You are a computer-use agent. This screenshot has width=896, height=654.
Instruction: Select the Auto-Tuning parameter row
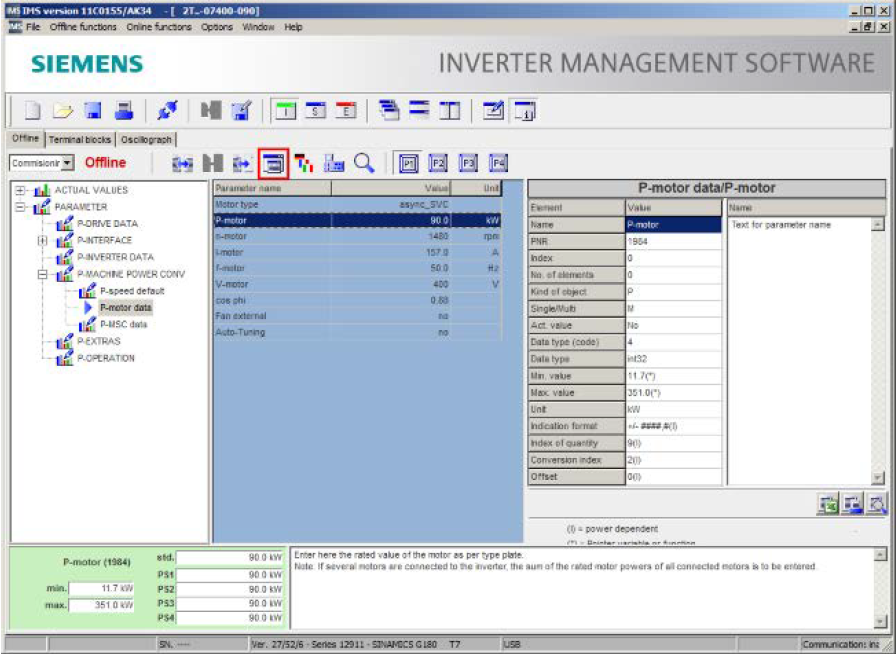coord(358,332)
